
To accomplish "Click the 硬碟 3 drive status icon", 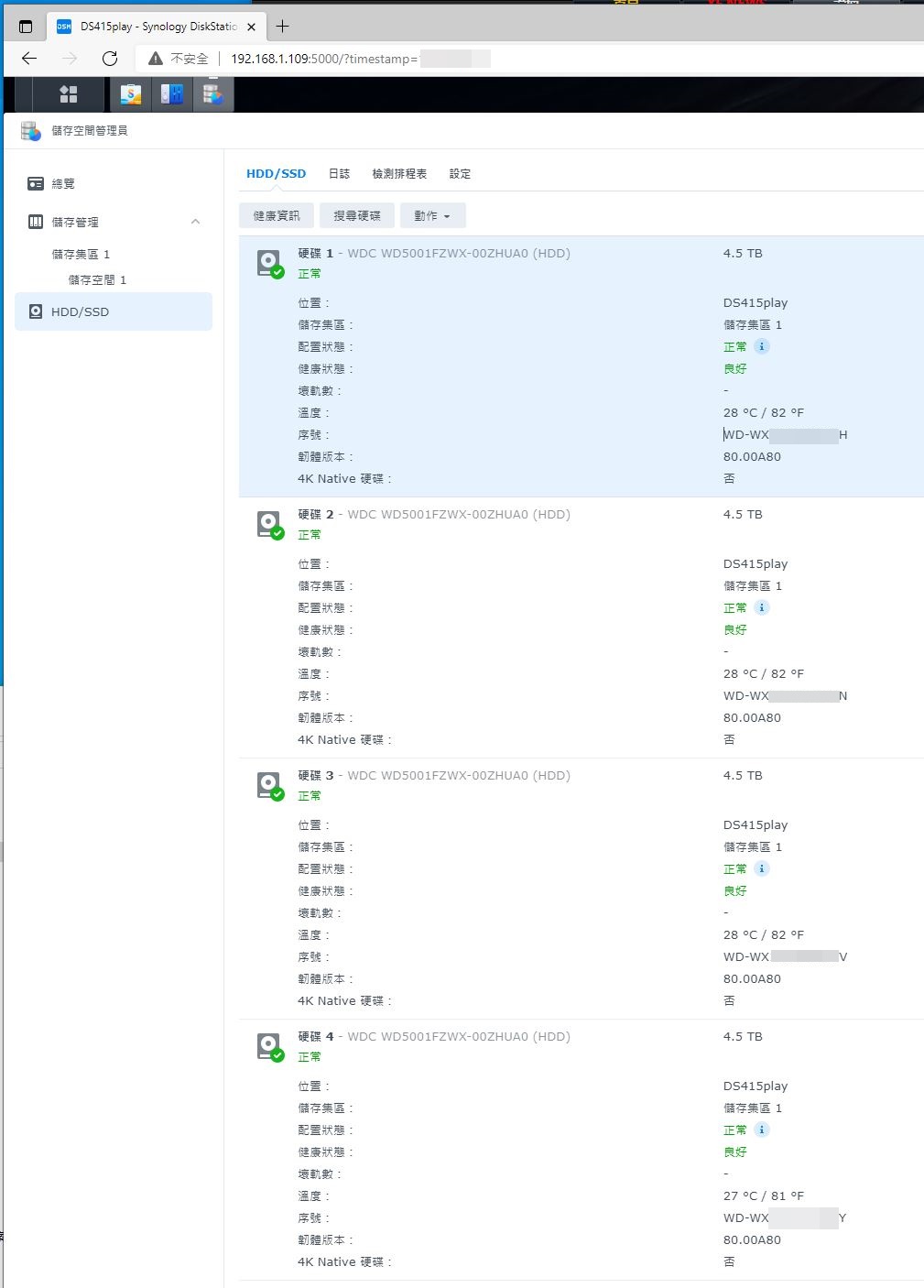I will 269,786.
